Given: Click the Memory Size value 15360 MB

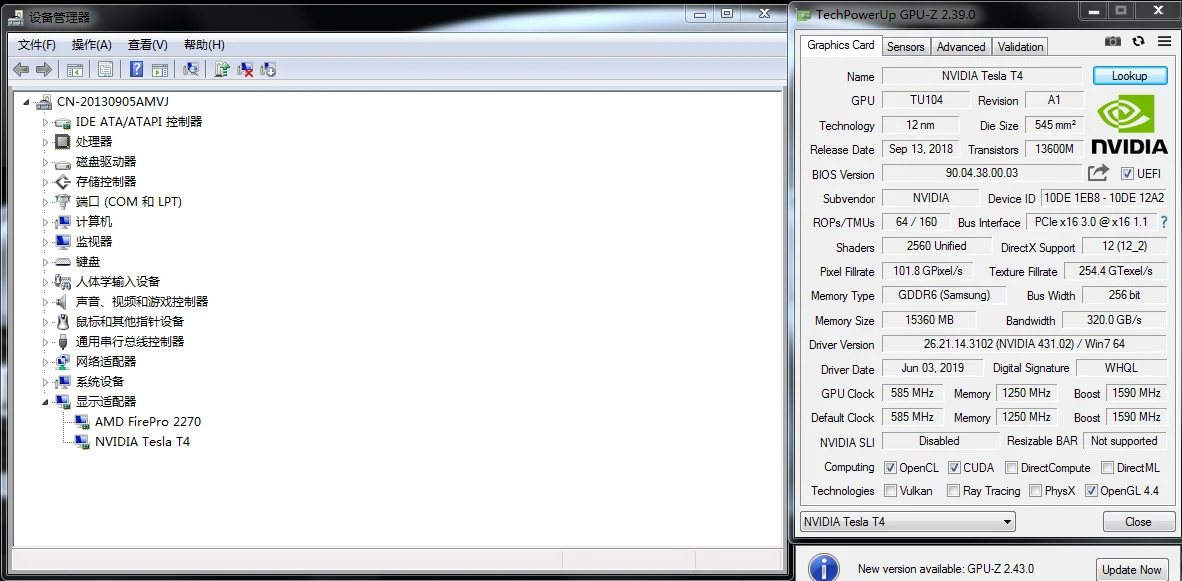Looking at the screenshot, I should click(929, 320).
